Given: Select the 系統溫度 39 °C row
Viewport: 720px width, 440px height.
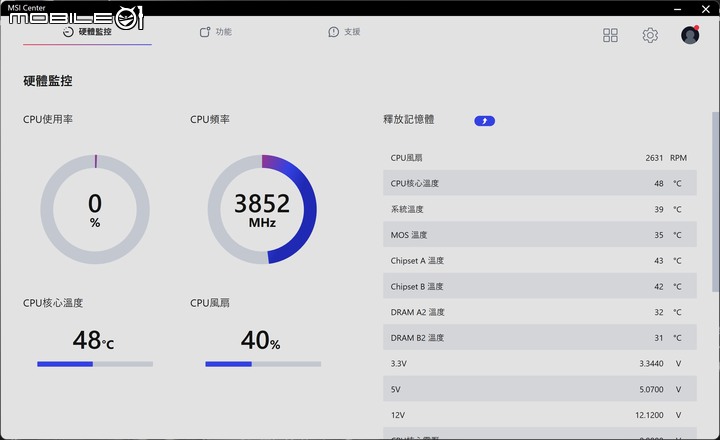Looking at the screenshot, I should [540, 209].
